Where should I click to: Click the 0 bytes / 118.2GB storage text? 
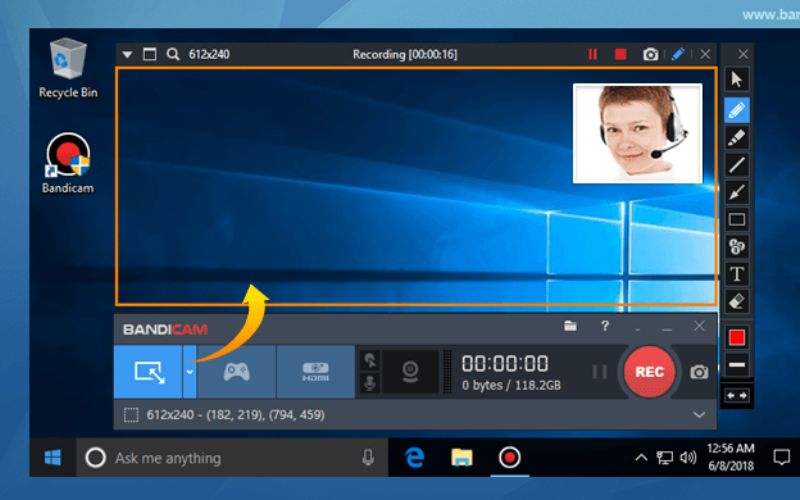511,385
